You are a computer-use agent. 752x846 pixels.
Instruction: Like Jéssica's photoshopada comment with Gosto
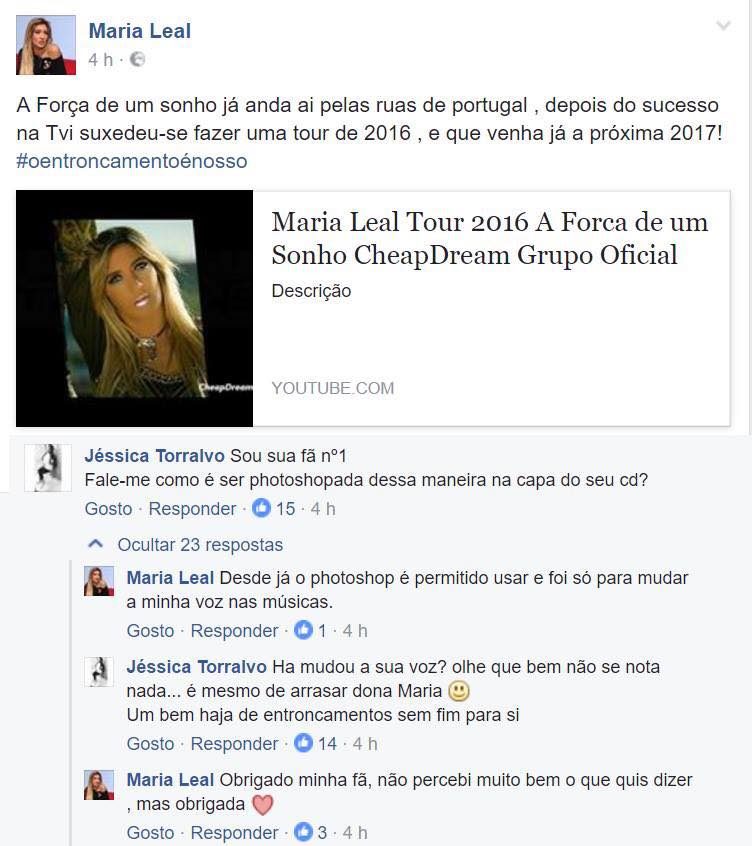coord(108,509)
